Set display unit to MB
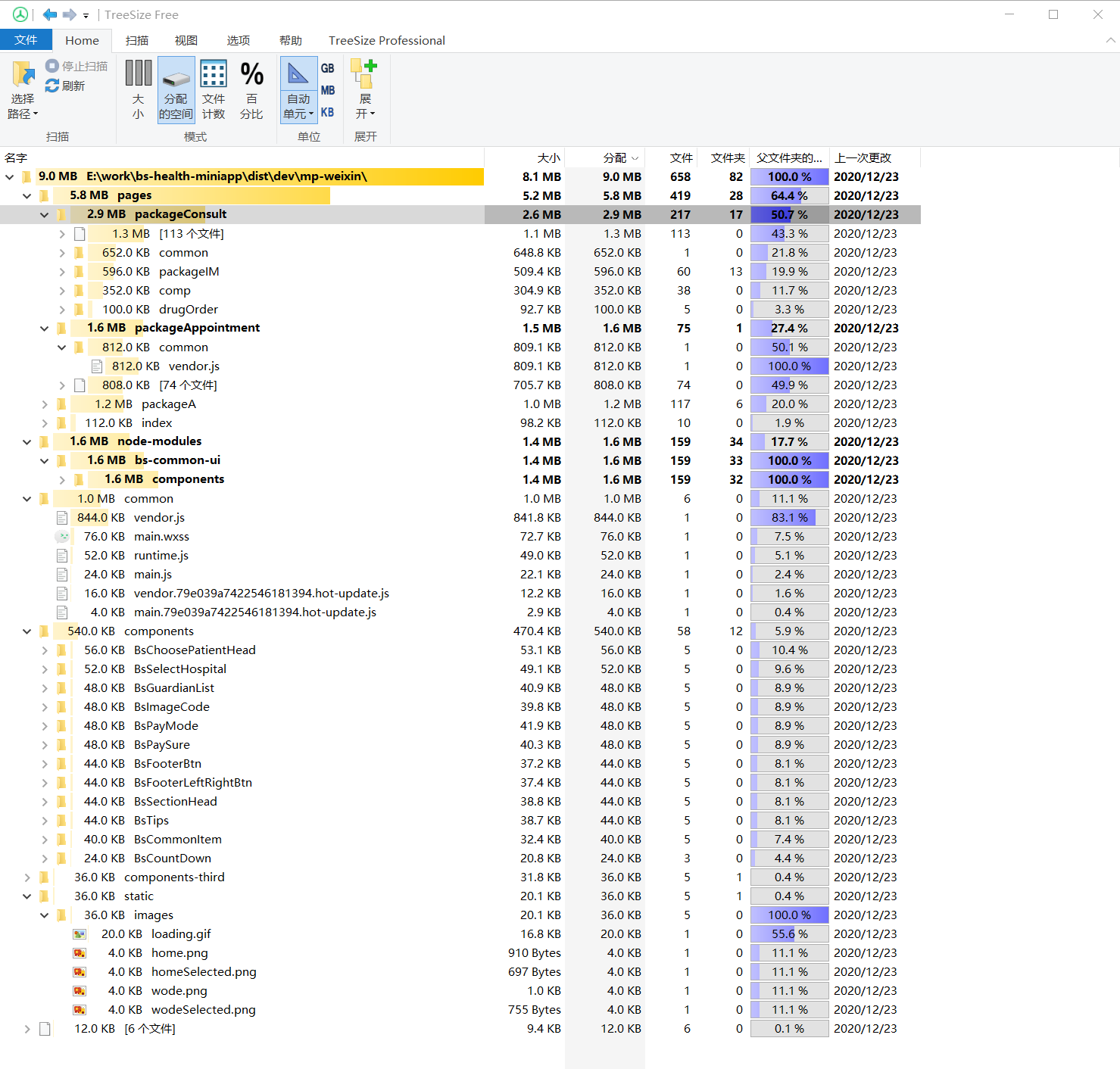1120x1069 pixels. click(327, 90)
